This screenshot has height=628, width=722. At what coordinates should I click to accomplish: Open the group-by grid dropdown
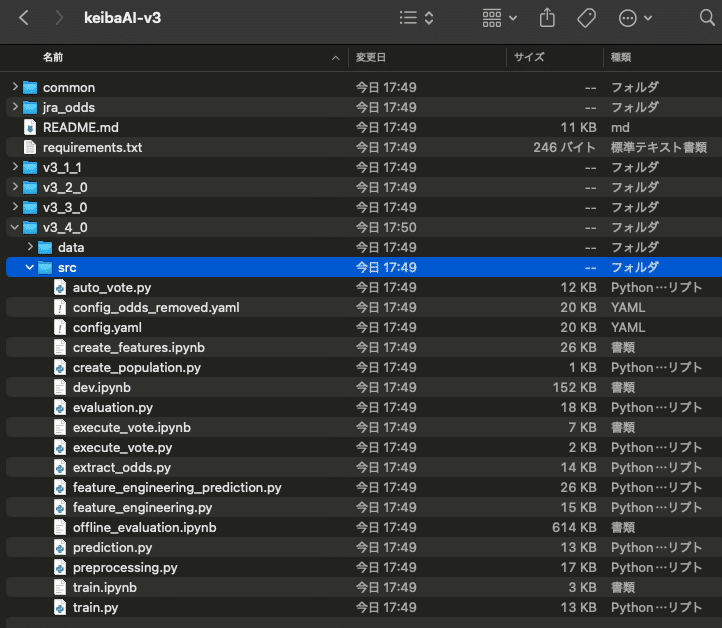[500, 18]
